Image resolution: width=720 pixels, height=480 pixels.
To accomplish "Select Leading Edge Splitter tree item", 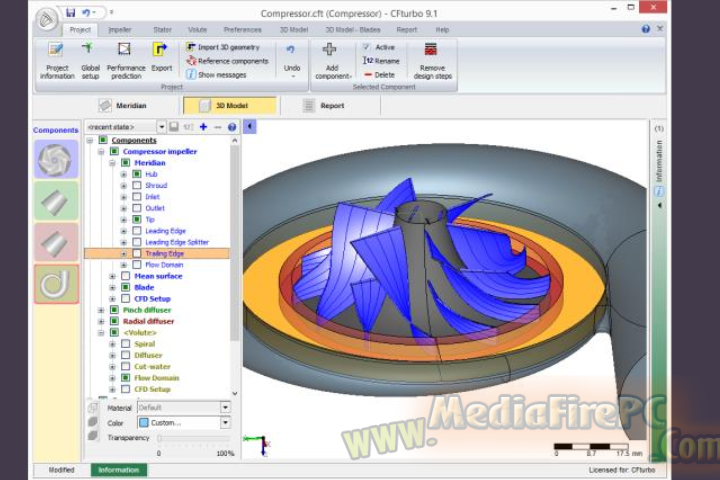I will [x=177, y=242].
